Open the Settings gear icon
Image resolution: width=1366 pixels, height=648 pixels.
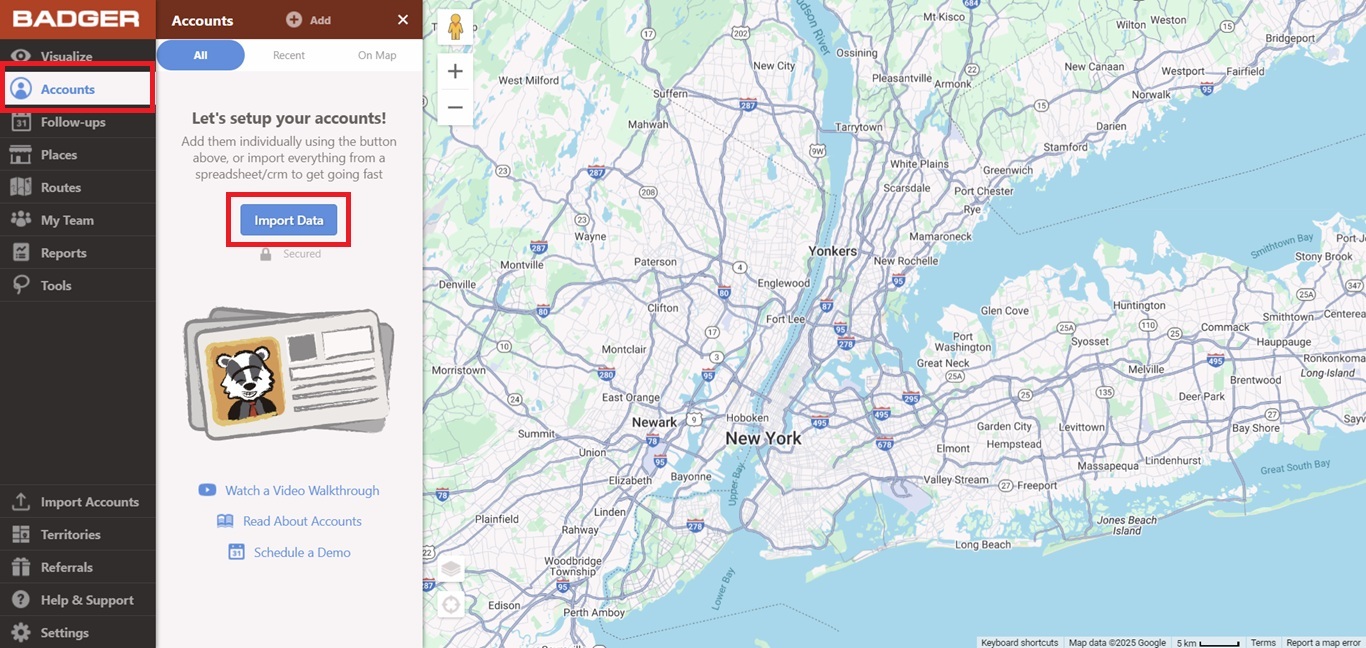(21, 633)
